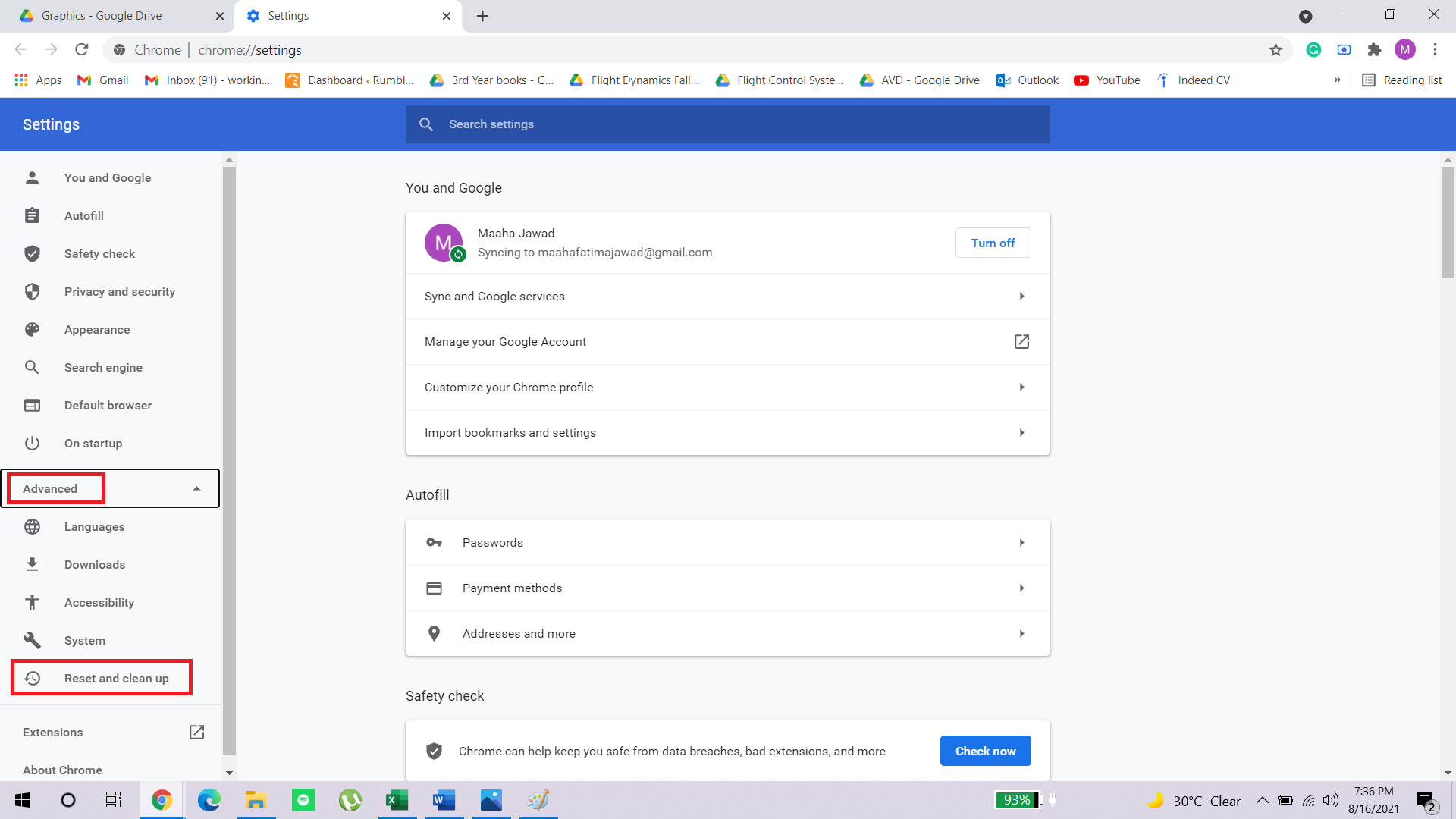This screenshot has height=819, width=1456.
Task: Click the System wrench icon
Action: (32, 640)
